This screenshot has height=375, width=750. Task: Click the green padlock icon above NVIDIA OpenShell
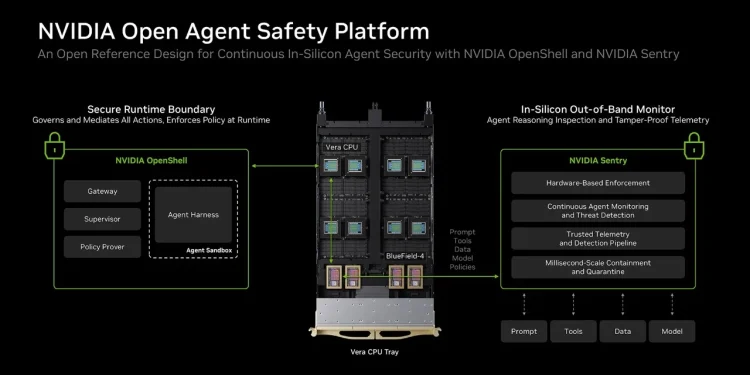55,145
